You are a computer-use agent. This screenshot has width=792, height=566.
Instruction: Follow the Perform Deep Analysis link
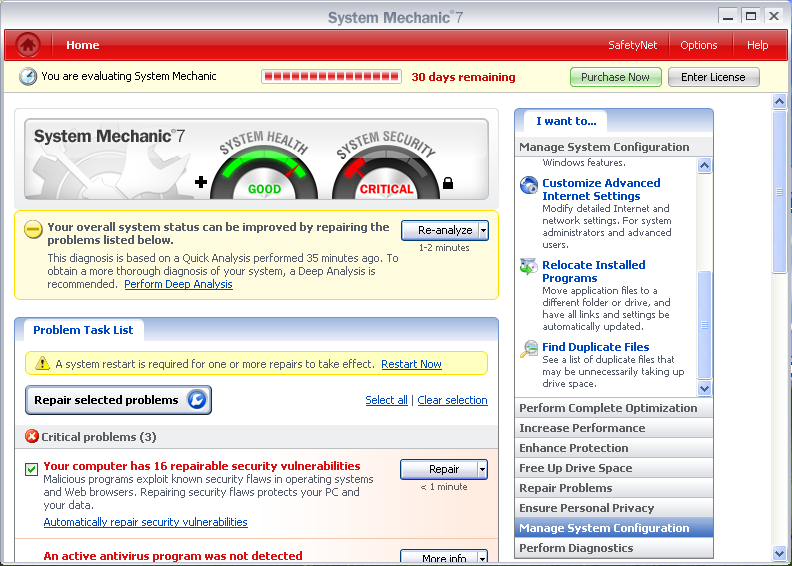pos(178,284)
